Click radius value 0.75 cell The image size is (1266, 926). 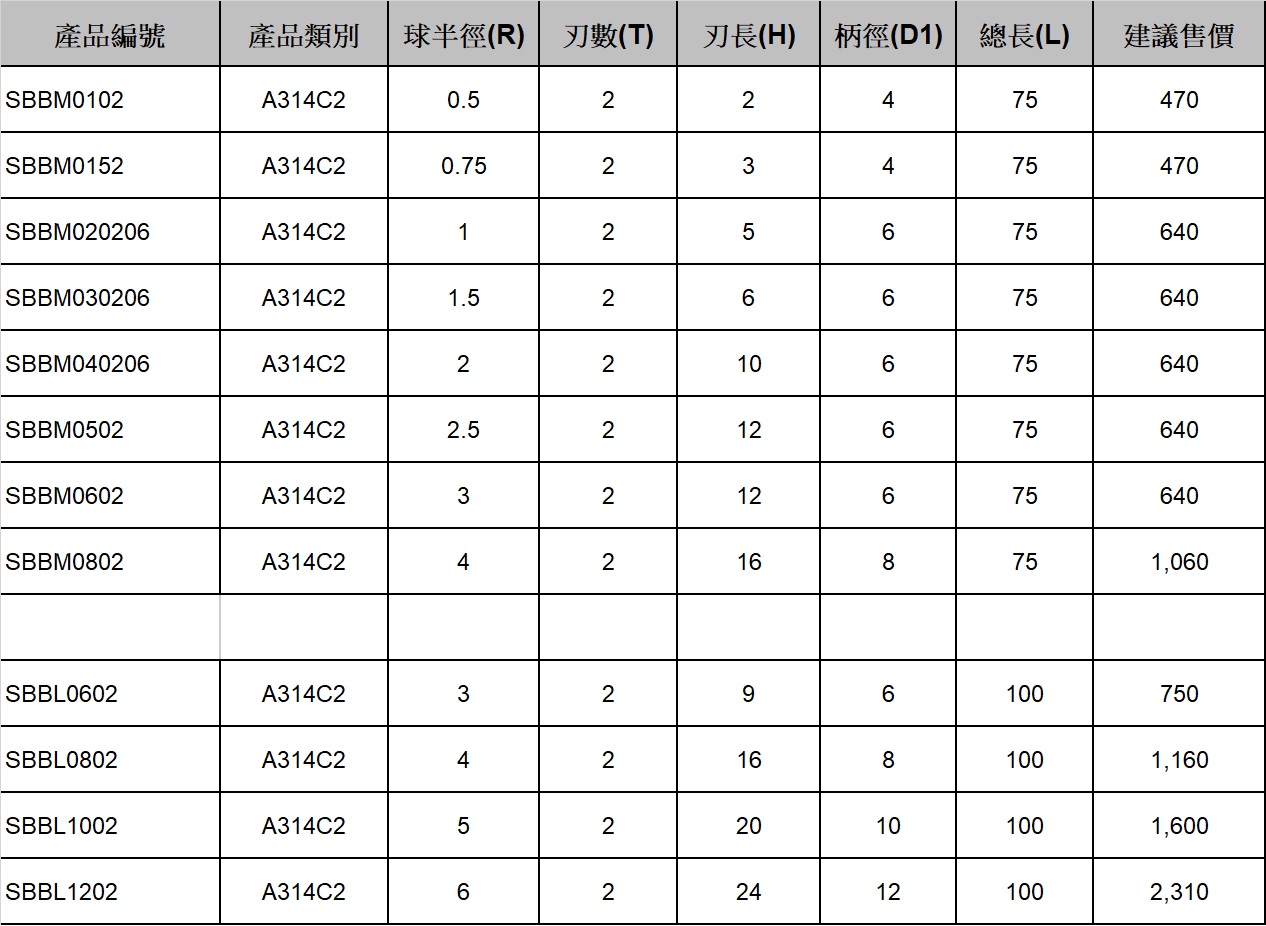pyautogui.click(x=463, y=166)
